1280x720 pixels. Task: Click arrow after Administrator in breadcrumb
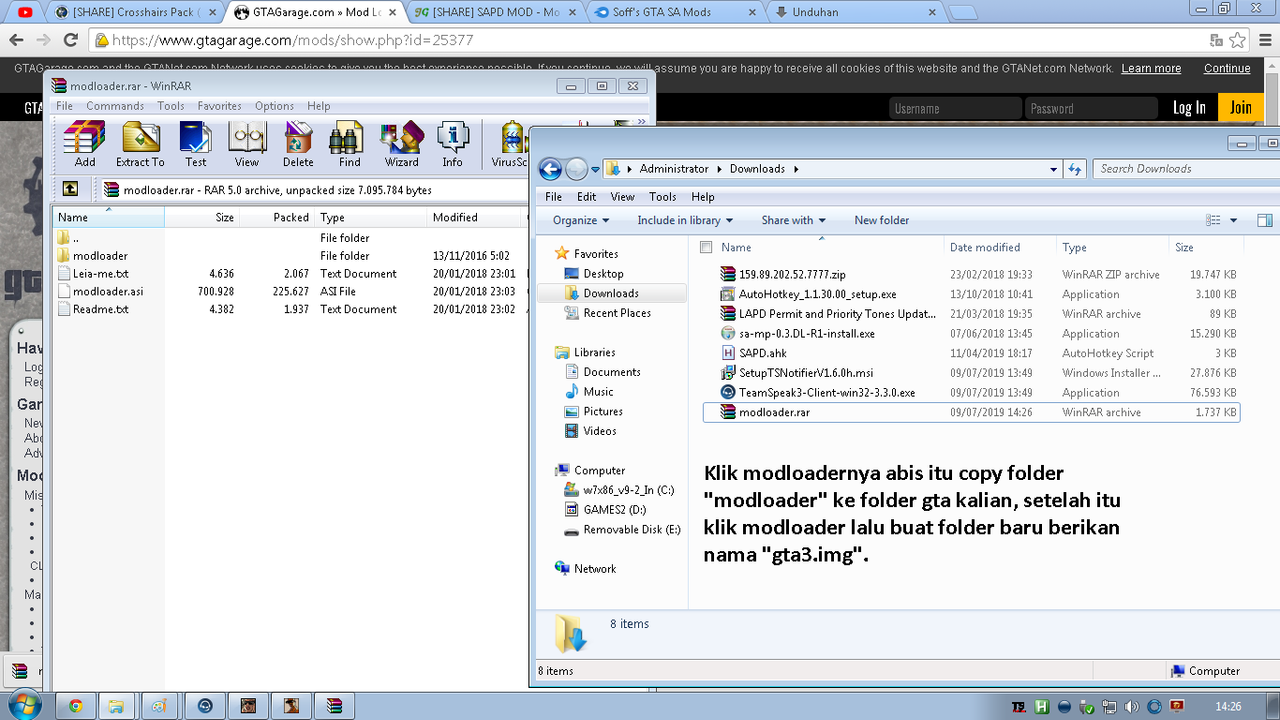pos(718,169)
